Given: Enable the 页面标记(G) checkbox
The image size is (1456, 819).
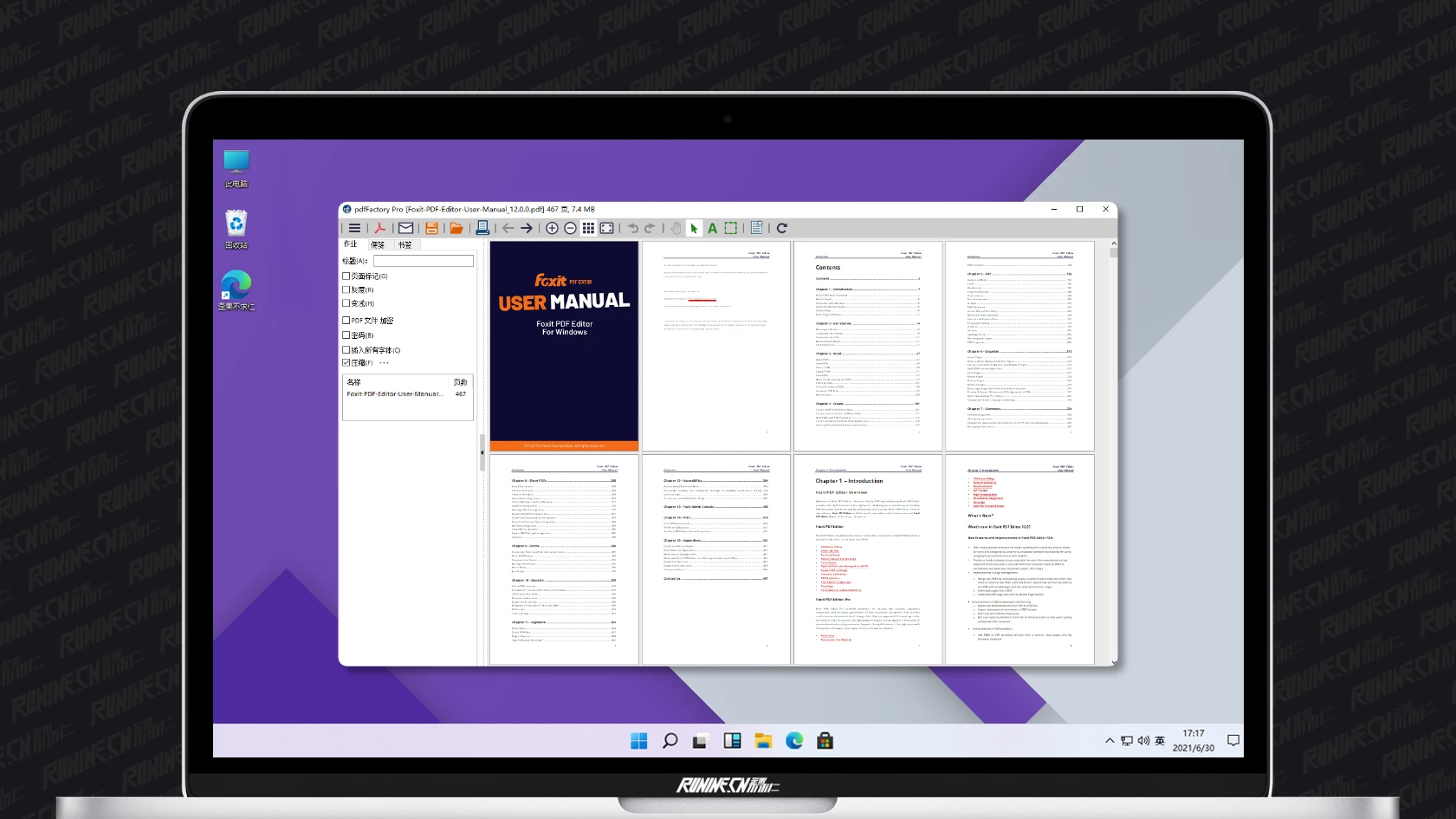Looking at the screenshot, I should click(346, 276).
